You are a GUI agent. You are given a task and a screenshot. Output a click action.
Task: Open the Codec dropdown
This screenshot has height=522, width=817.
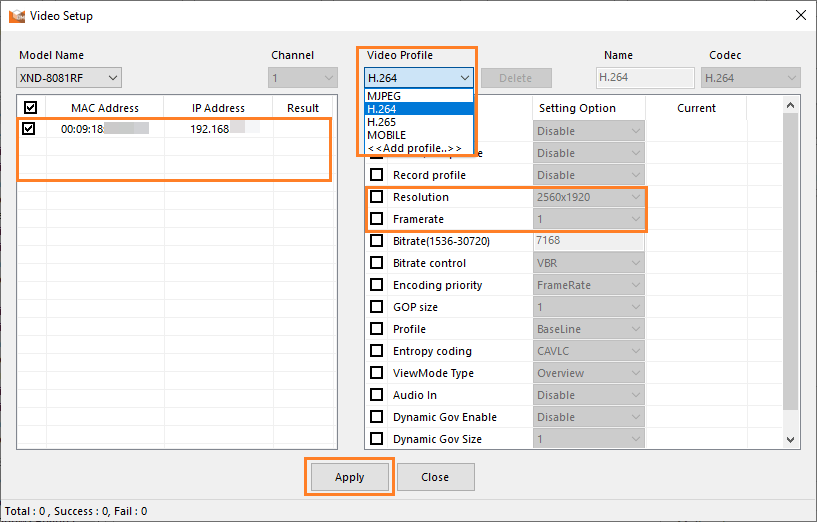750,78
